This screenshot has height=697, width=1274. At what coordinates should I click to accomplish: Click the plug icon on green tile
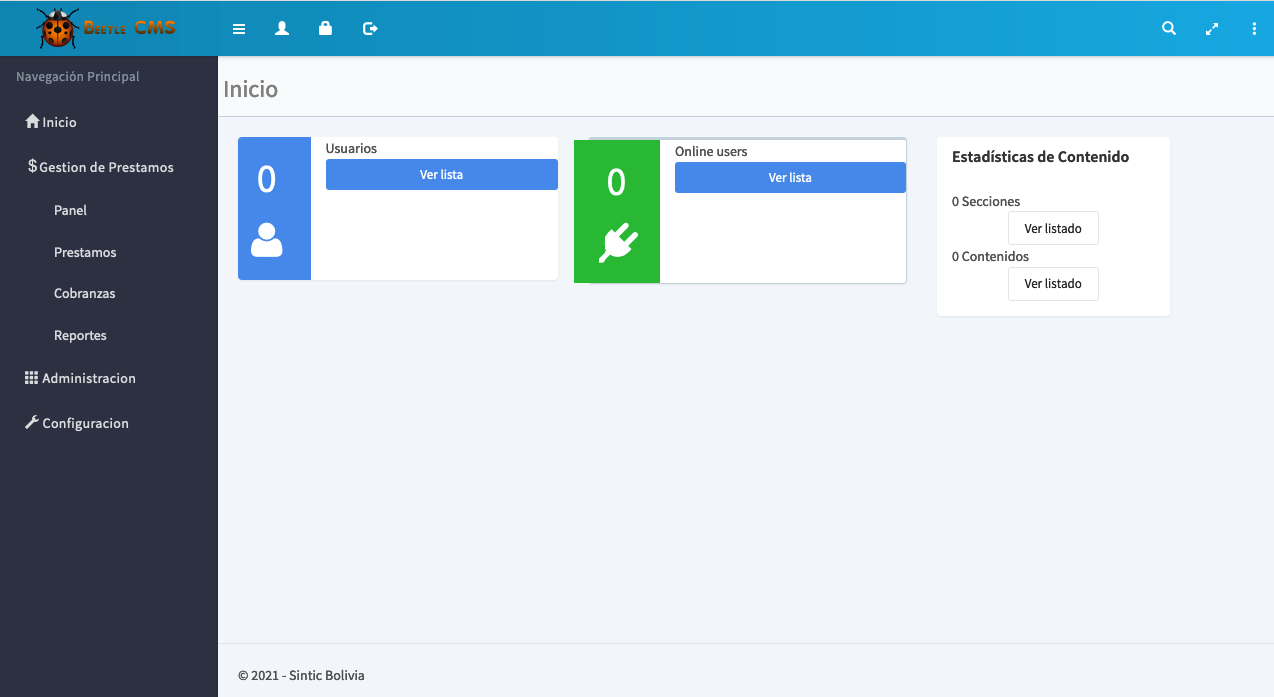(x=617, y=243)
